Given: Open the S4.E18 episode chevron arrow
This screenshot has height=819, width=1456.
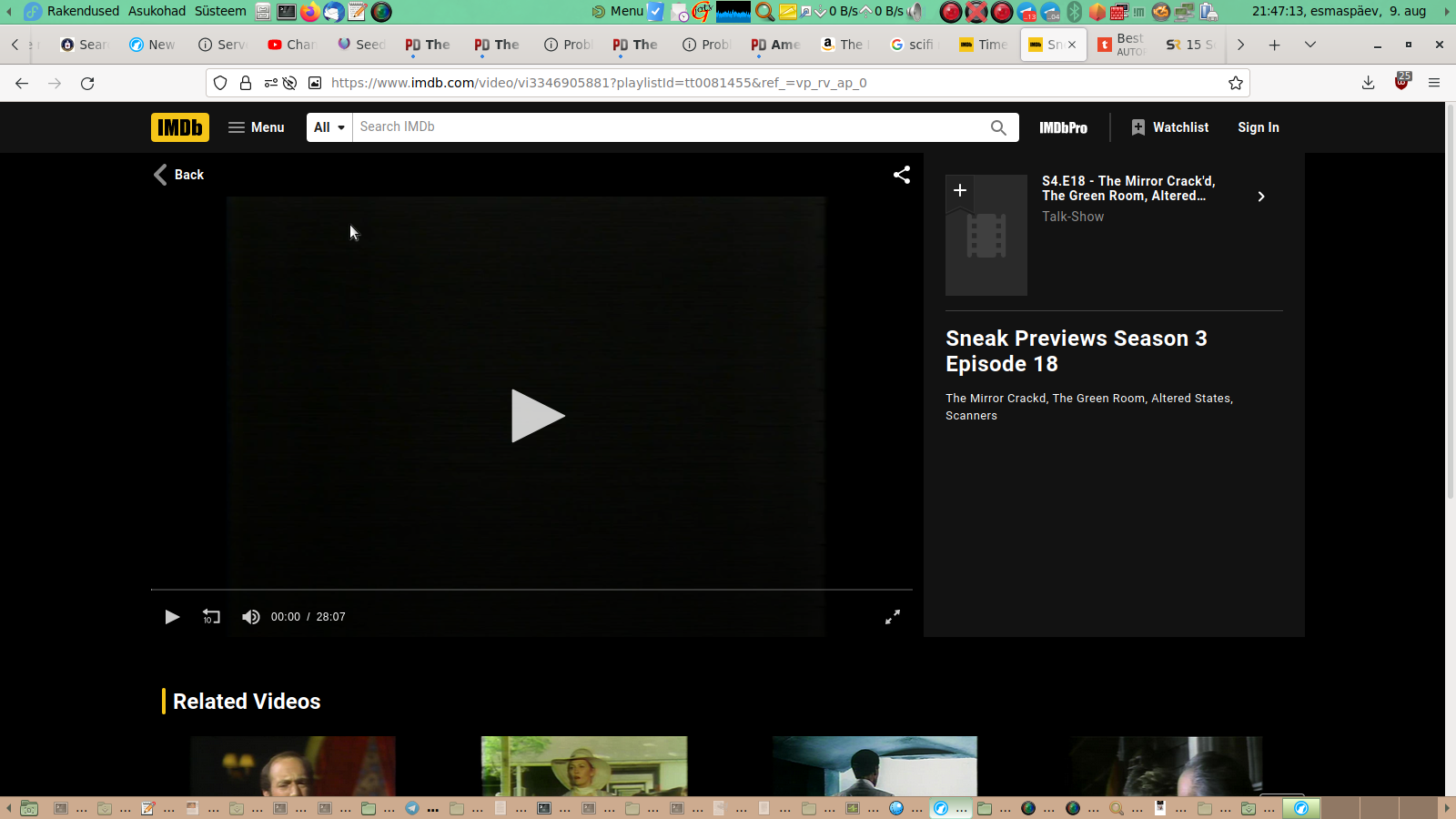Looking at the screenshot, I should click(x=1260, y=197).
